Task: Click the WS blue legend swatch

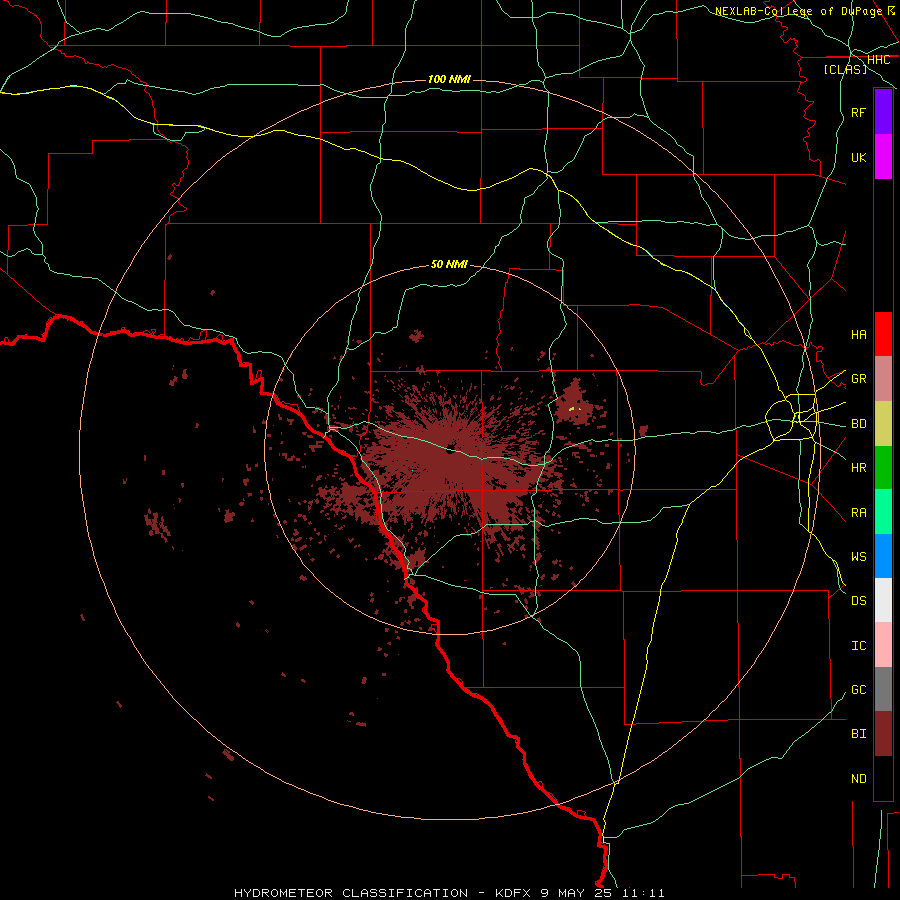Action: coord(883,556)
